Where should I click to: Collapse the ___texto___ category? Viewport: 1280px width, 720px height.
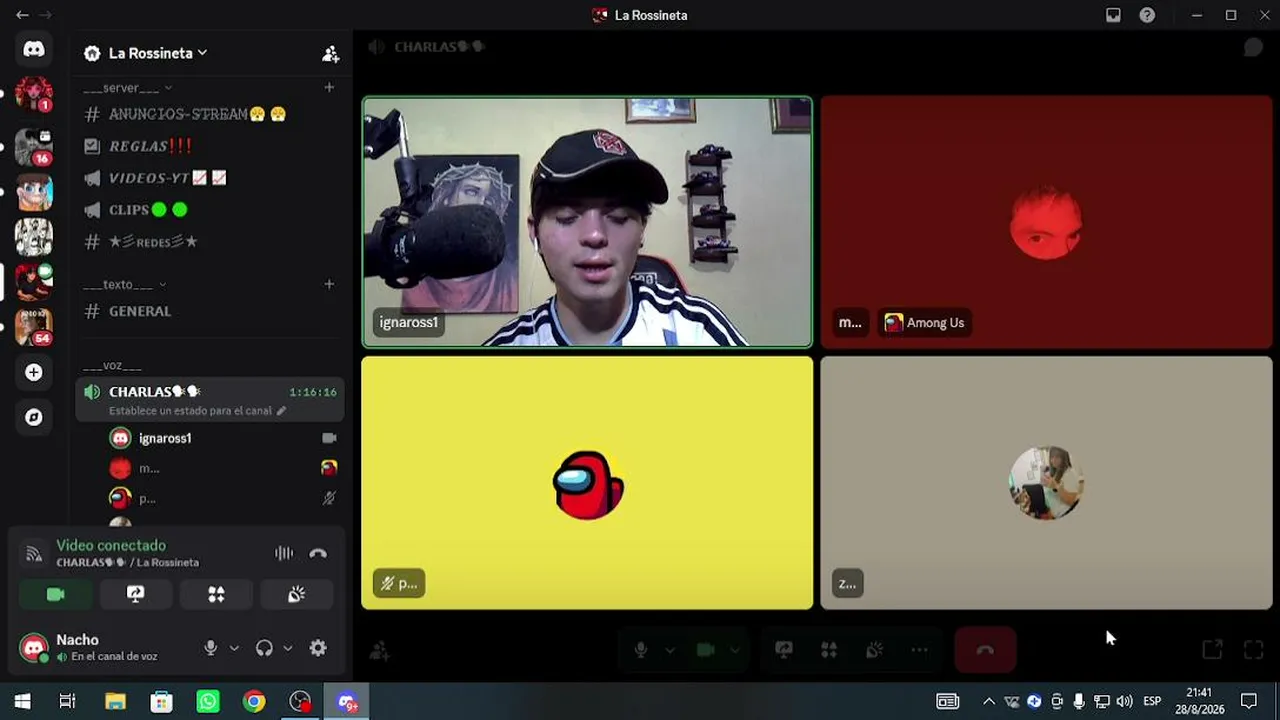124,285
